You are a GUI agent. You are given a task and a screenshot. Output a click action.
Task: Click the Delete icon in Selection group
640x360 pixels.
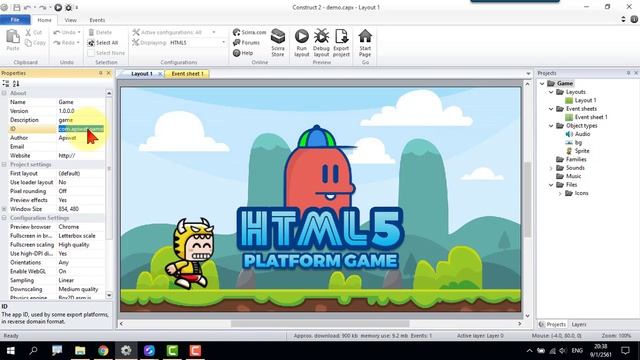click(x=91, y=32)
